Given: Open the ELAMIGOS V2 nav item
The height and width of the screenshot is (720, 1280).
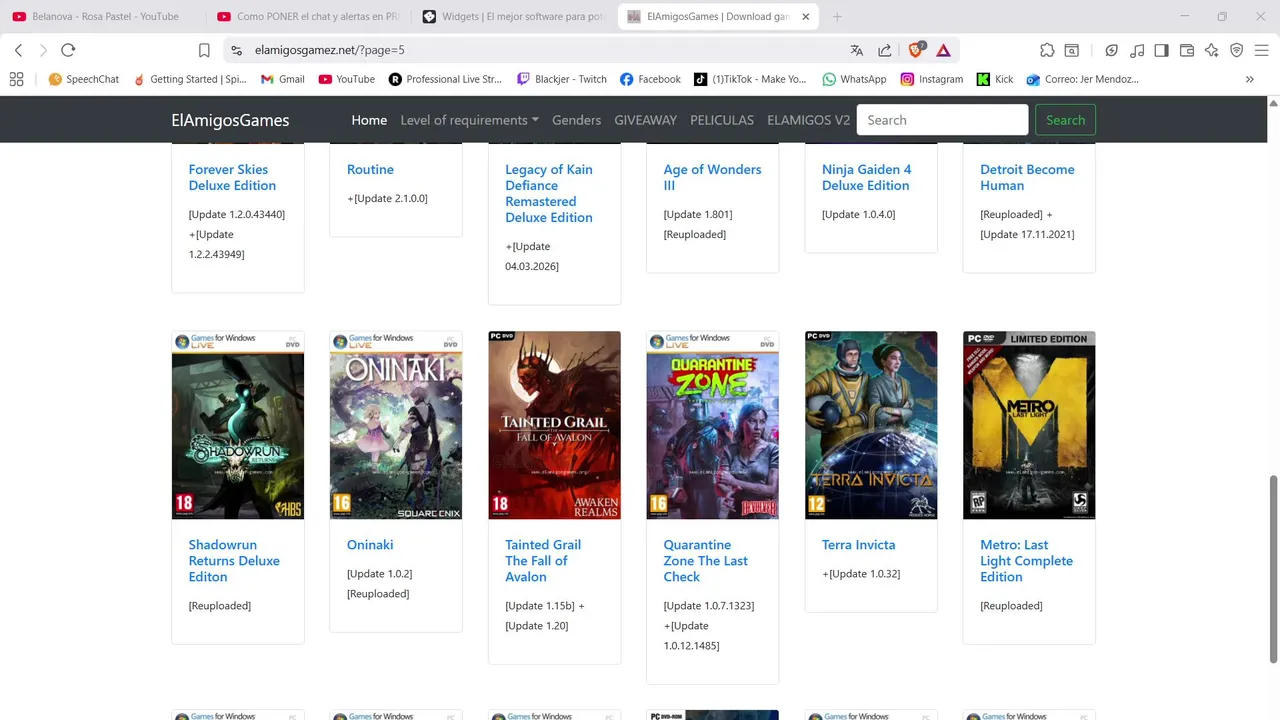Looking at the screenshot, I should coord(808,120).
